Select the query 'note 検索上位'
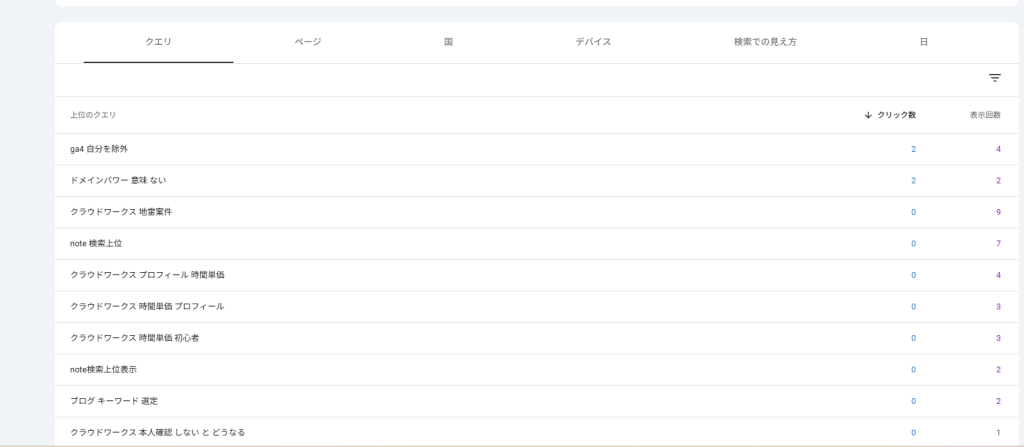The image size is (1024, 447). [96, 244]
